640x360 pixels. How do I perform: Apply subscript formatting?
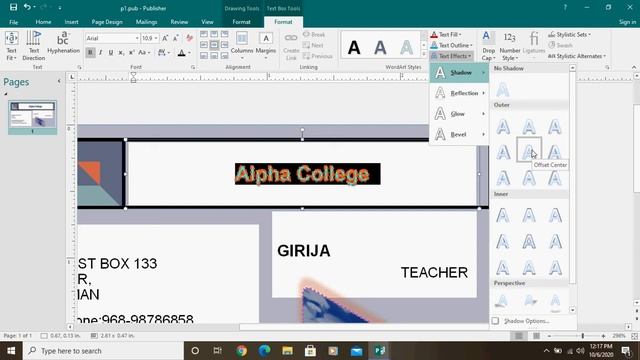click(121, 53)
